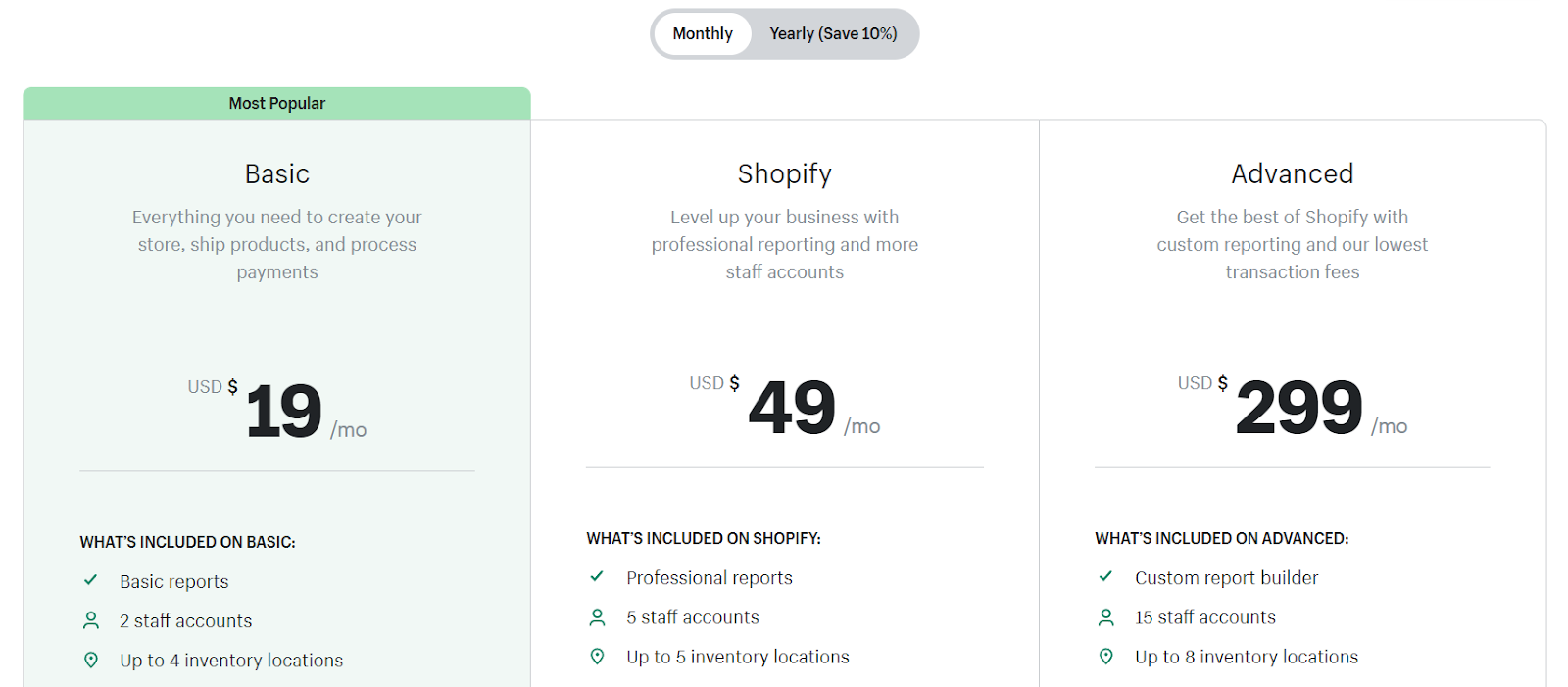1568x687 pixels.
Task: Click the checkmark icon beside Professional reports
Action: point(597,576)
